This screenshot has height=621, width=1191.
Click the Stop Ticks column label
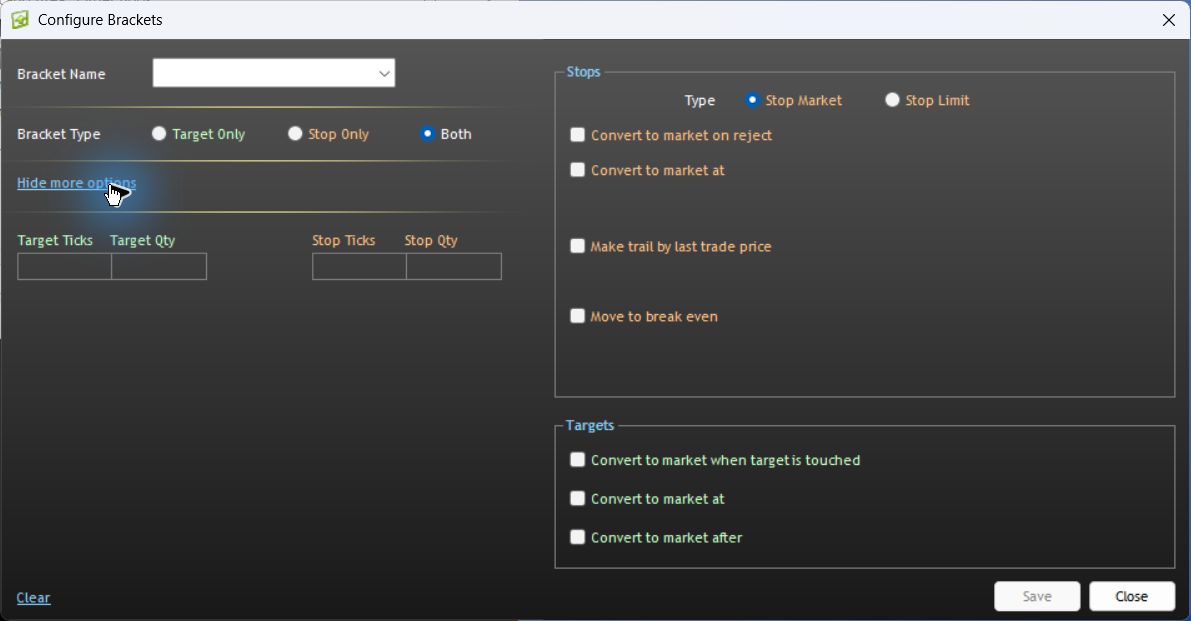tap(343, 240)
